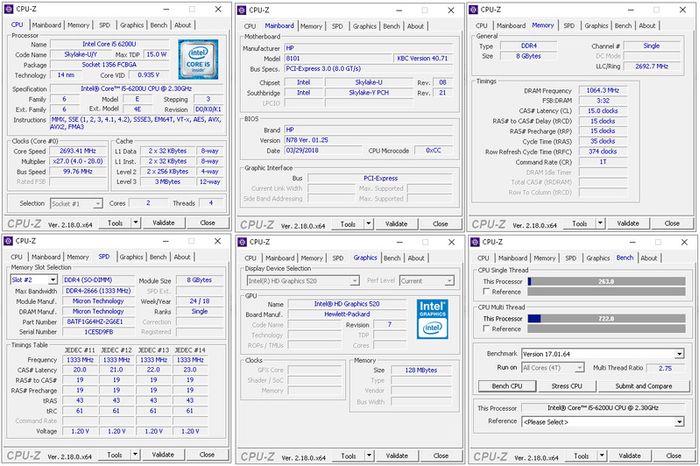This screenshot has height=466, width=700.
Task: Click Part Number 8ATF1G64HZ-2G6E1 field
Action: coord(98,321)
